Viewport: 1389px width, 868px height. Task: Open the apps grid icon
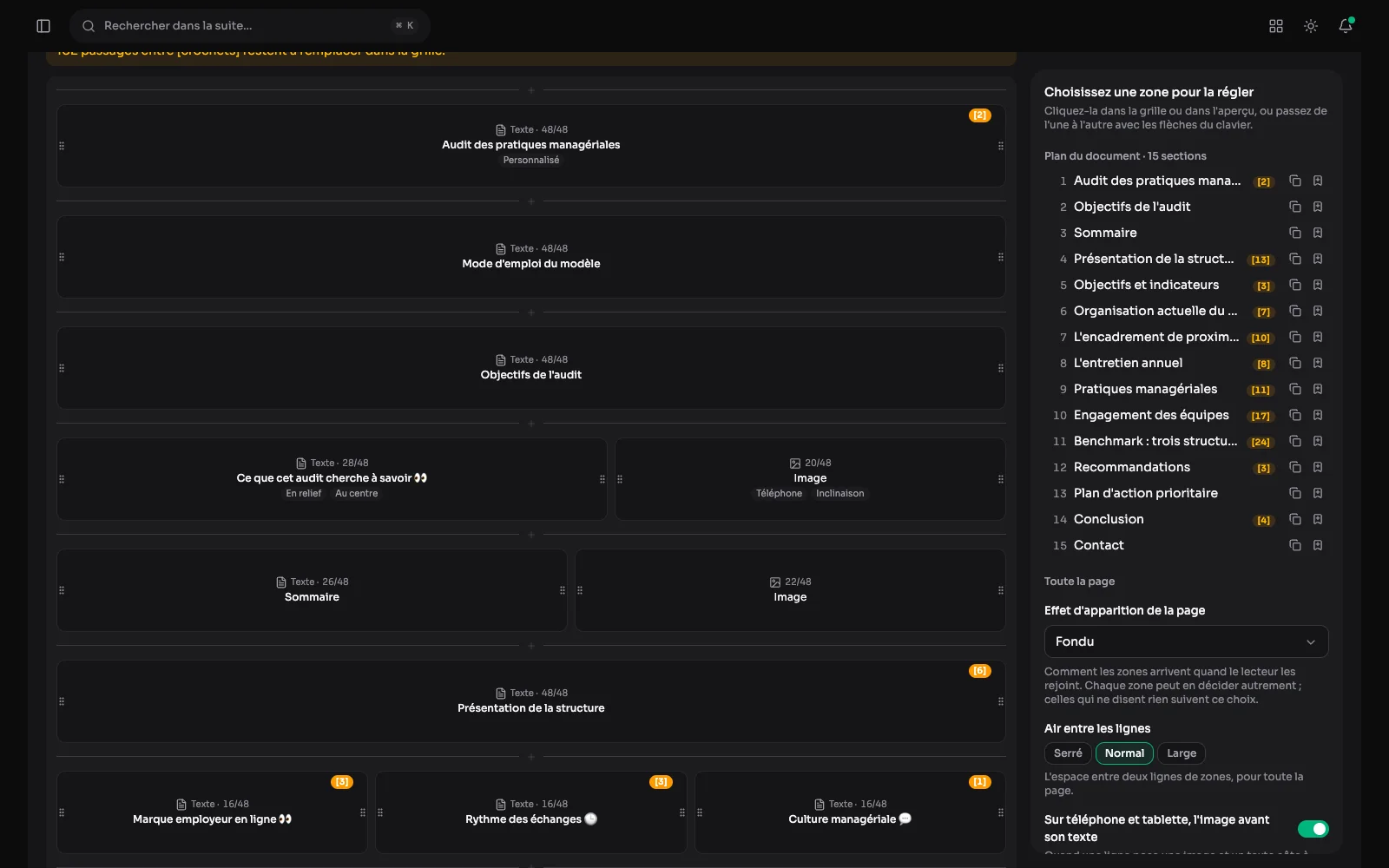point(1276,26)
